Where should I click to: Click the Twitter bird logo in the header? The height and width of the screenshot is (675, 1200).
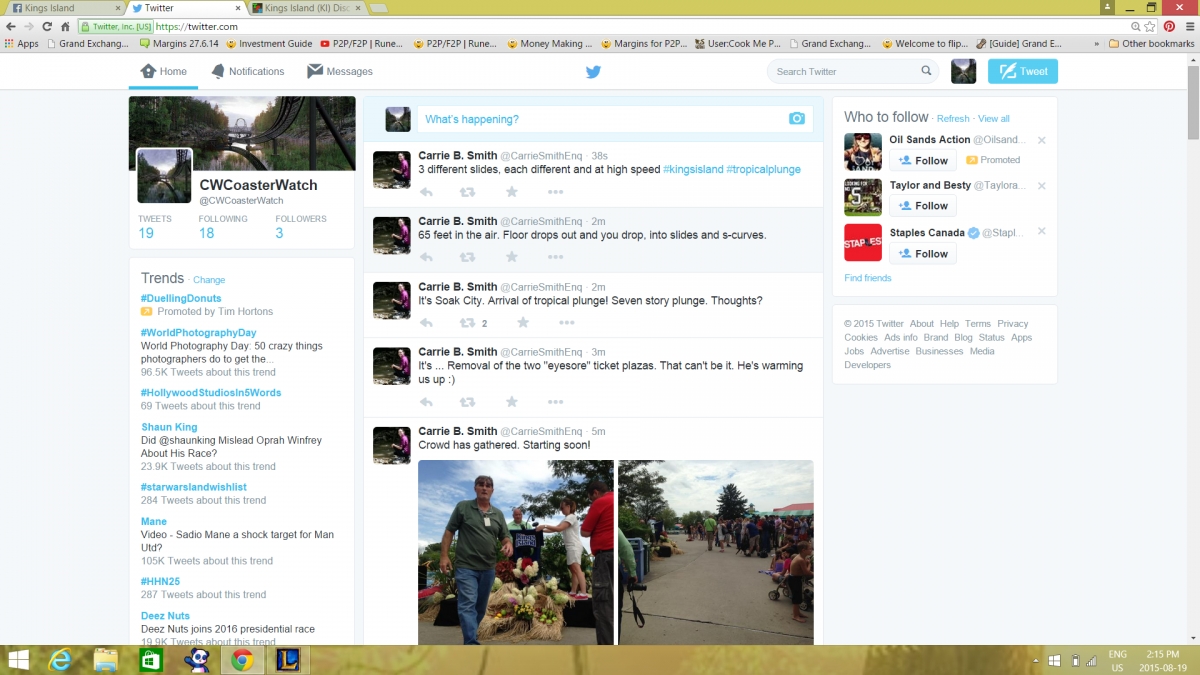(x=593, y=71)
